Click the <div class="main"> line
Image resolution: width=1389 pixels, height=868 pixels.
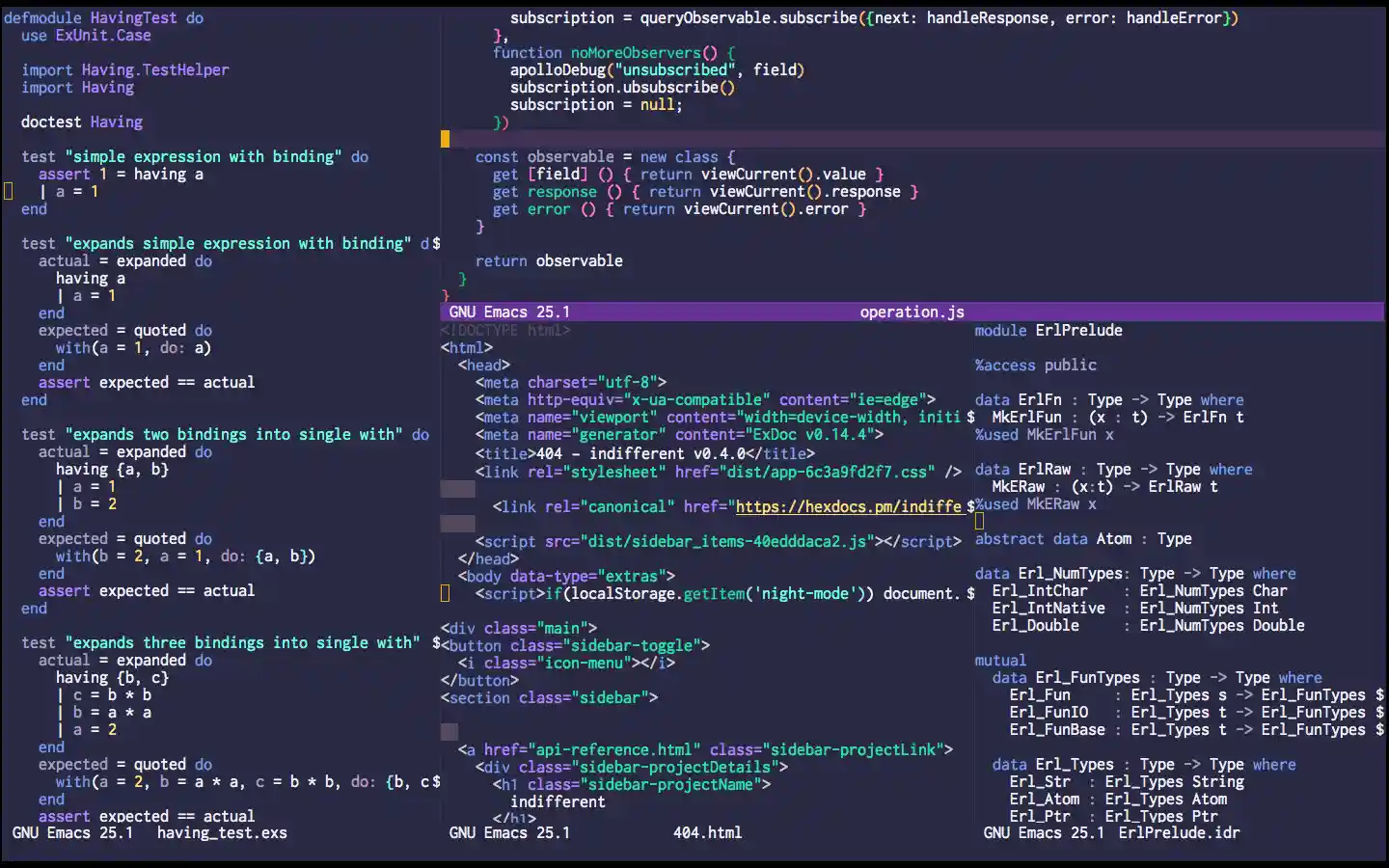[x=519, y=628]
